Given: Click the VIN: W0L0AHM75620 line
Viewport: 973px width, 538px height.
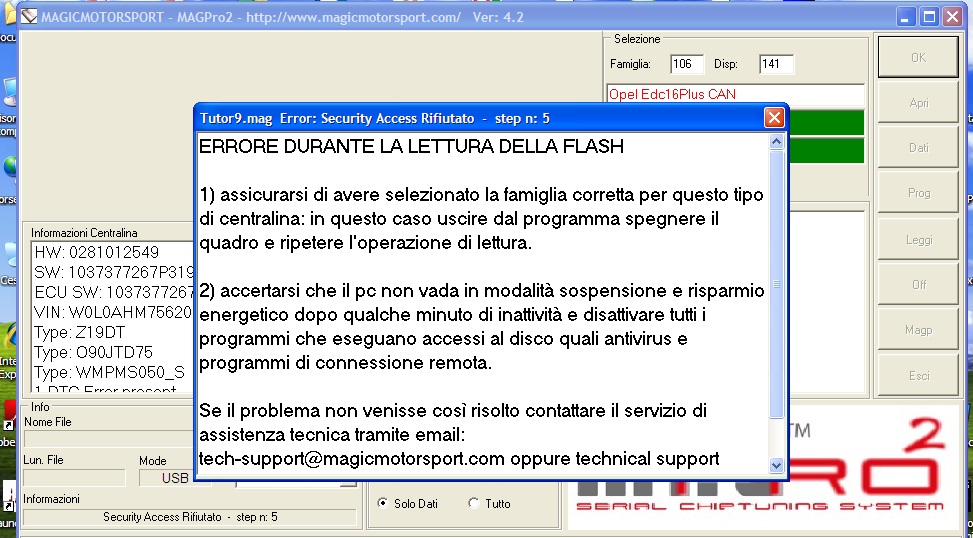Looking at the screenshot, I should pyautogui.click(x=113, y=312).
